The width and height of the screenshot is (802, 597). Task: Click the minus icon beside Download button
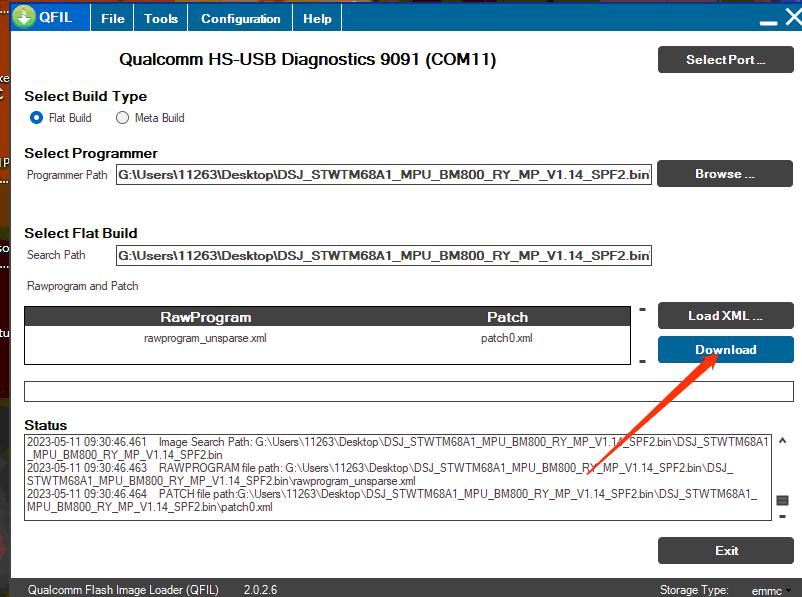[x=642, y=360]
